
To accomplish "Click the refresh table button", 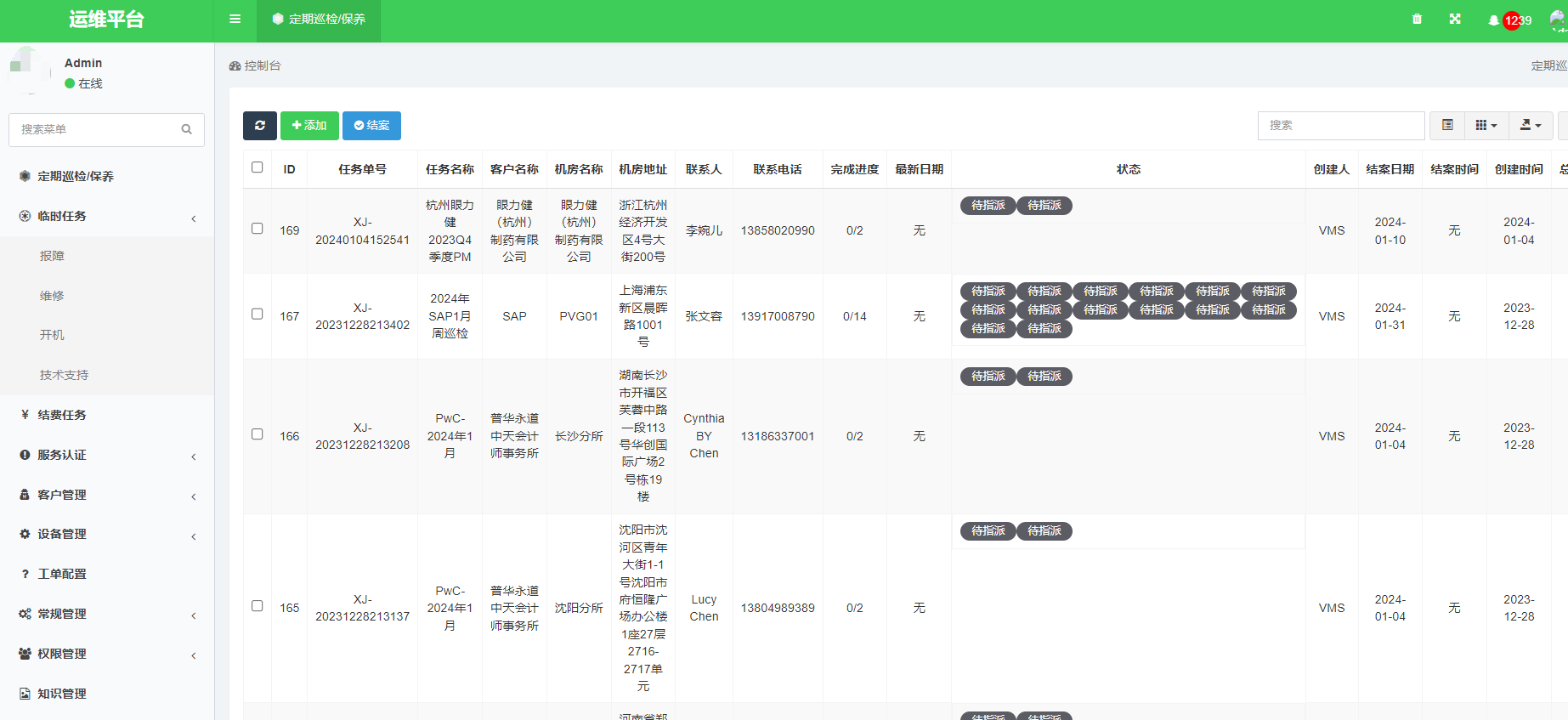I will click(260, 126).
